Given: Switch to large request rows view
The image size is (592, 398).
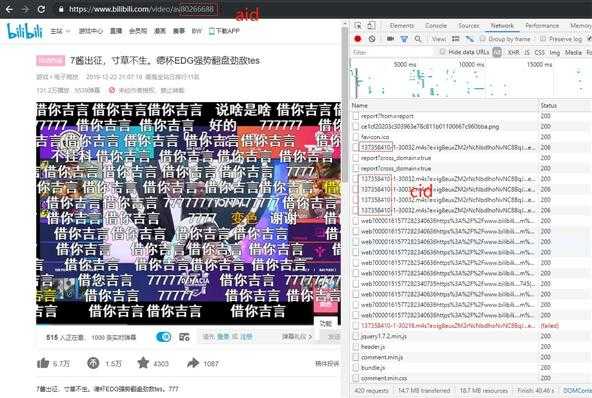Looking at the screenshot, I should click(x=456, y=39).
